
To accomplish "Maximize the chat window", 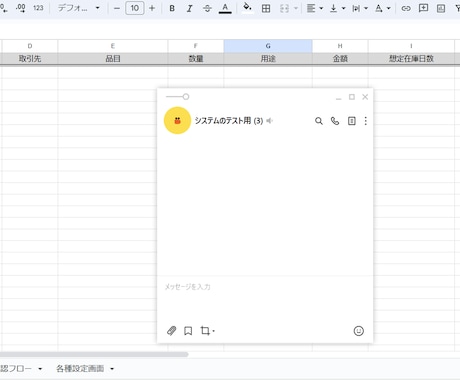I will (352, 97).
